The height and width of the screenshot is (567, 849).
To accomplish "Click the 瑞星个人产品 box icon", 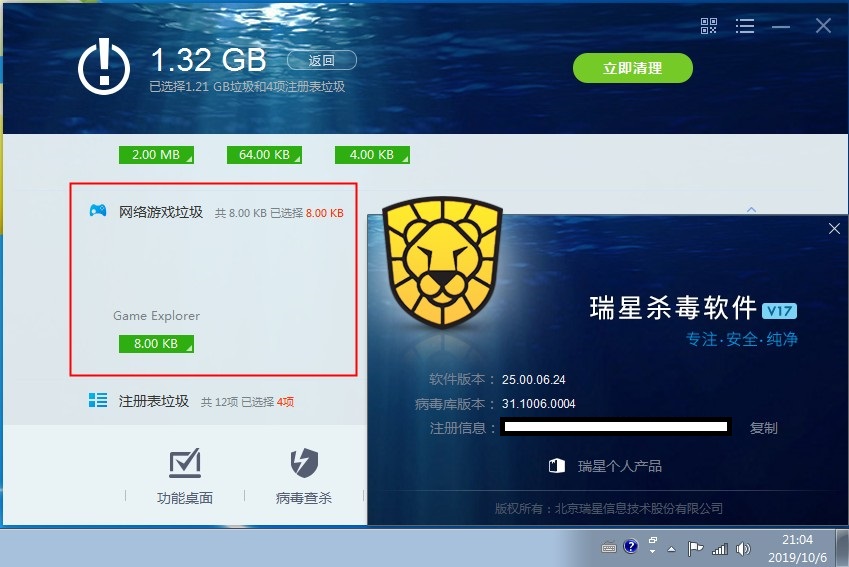I will pyautogui.click(x=557, y=466).
